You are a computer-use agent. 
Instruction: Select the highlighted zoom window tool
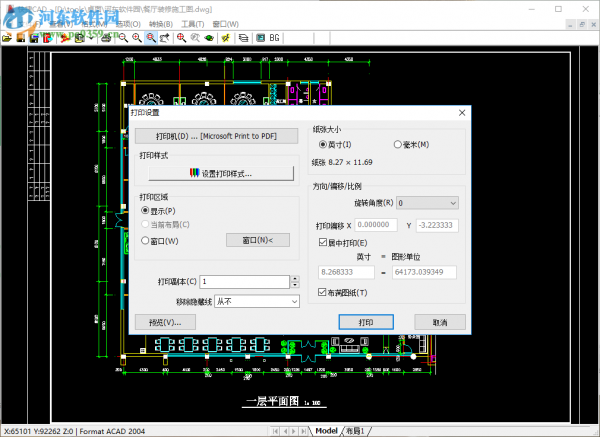click(x=151, y=38)
